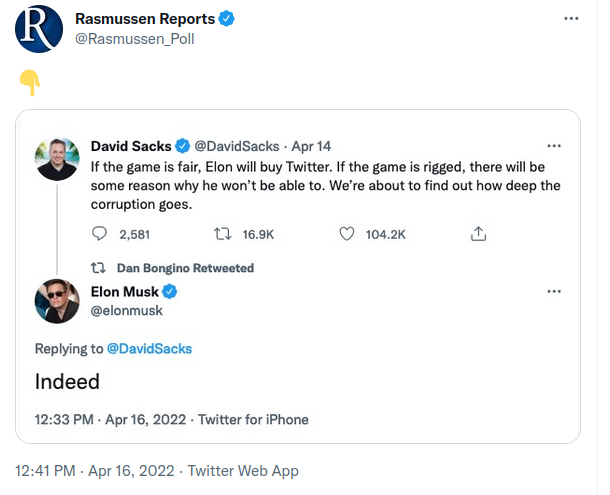
Task: Share David Sacks tweet via share icon
Action: [479, 234]
